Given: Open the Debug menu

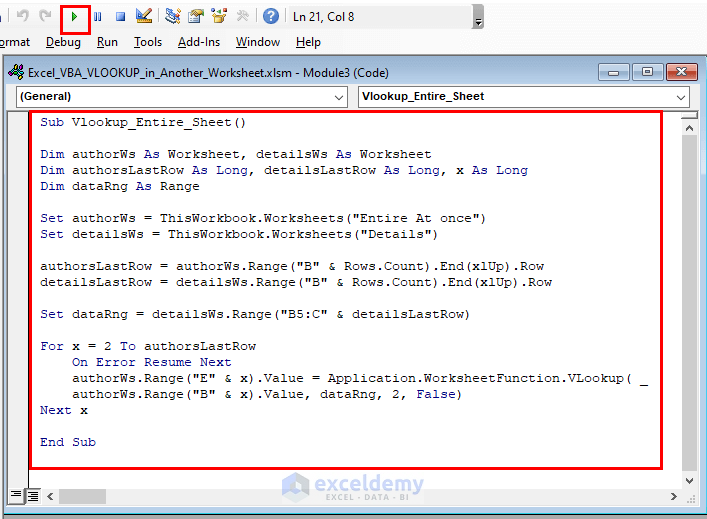Looking at the screenshot, I should click(x=63, y=42).
